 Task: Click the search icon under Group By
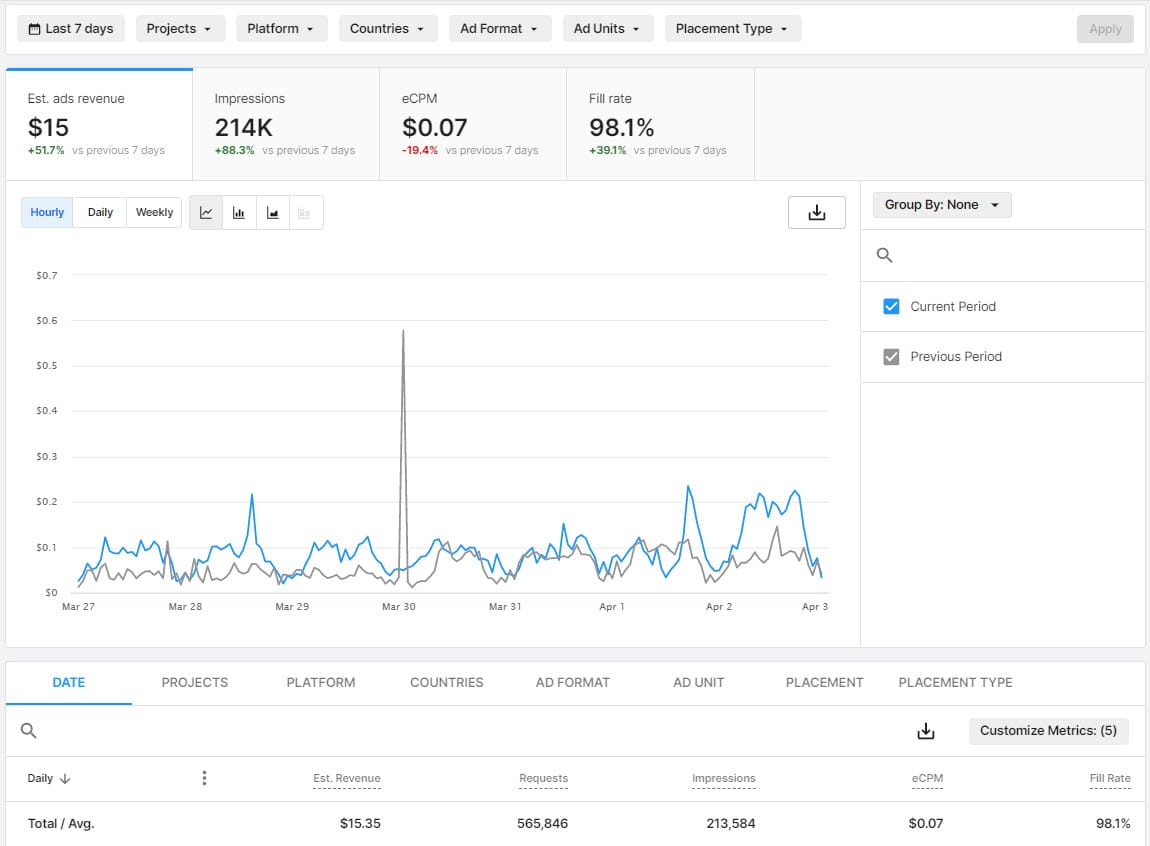[884, 256]
